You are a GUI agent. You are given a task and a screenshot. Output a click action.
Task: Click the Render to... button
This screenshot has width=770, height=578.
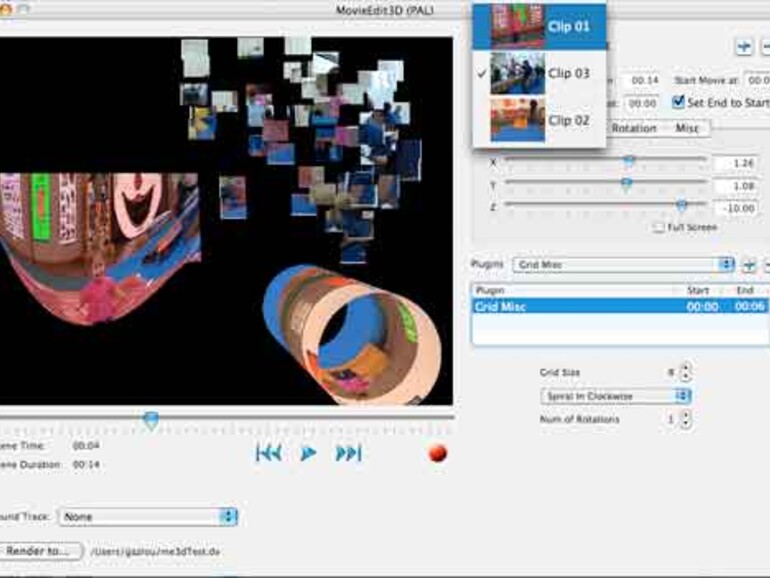pos(40,551)
